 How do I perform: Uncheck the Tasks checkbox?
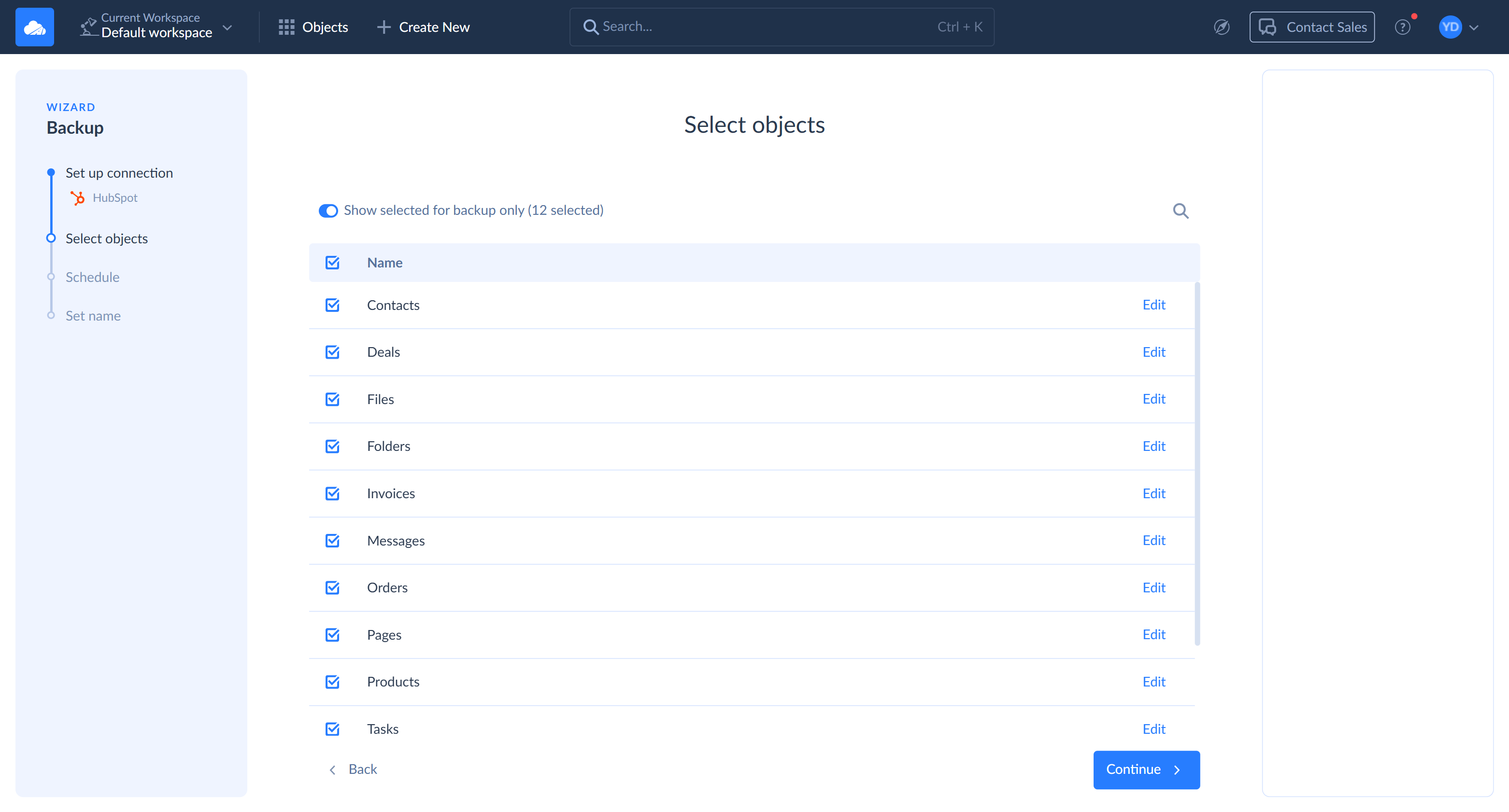point(332,729)
